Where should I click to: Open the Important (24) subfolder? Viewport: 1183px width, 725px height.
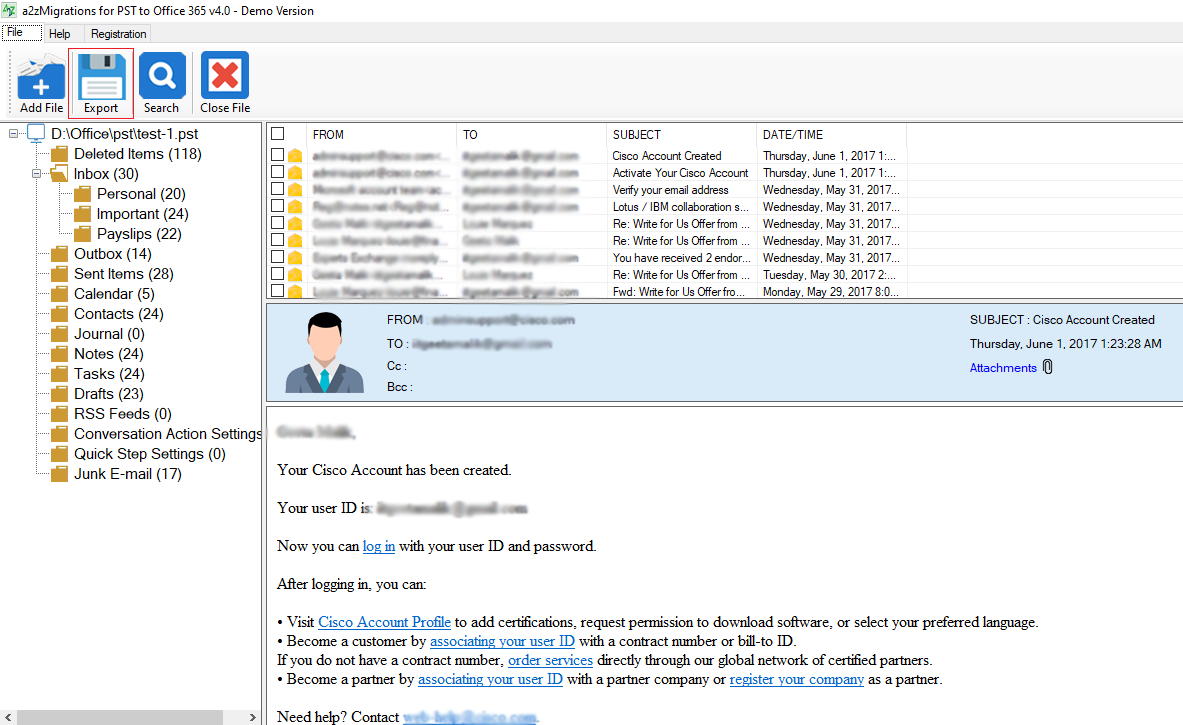tap(143, 214)
